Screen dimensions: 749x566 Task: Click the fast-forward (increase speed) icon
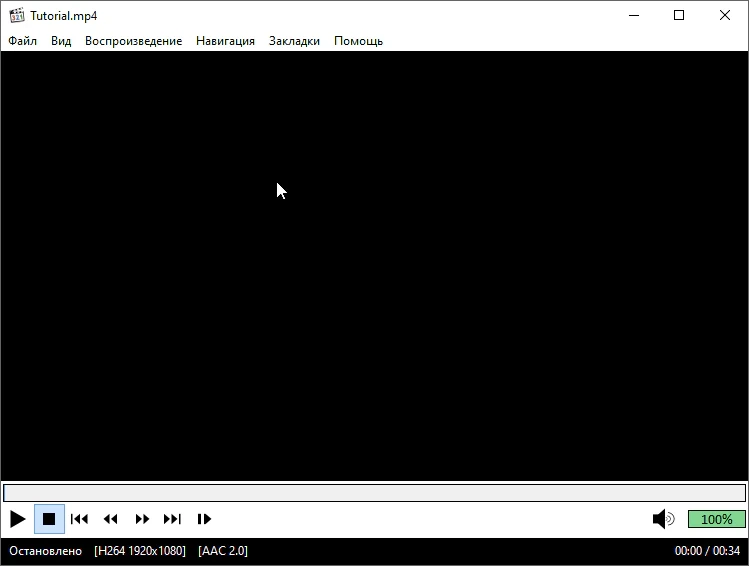[142, 519]
